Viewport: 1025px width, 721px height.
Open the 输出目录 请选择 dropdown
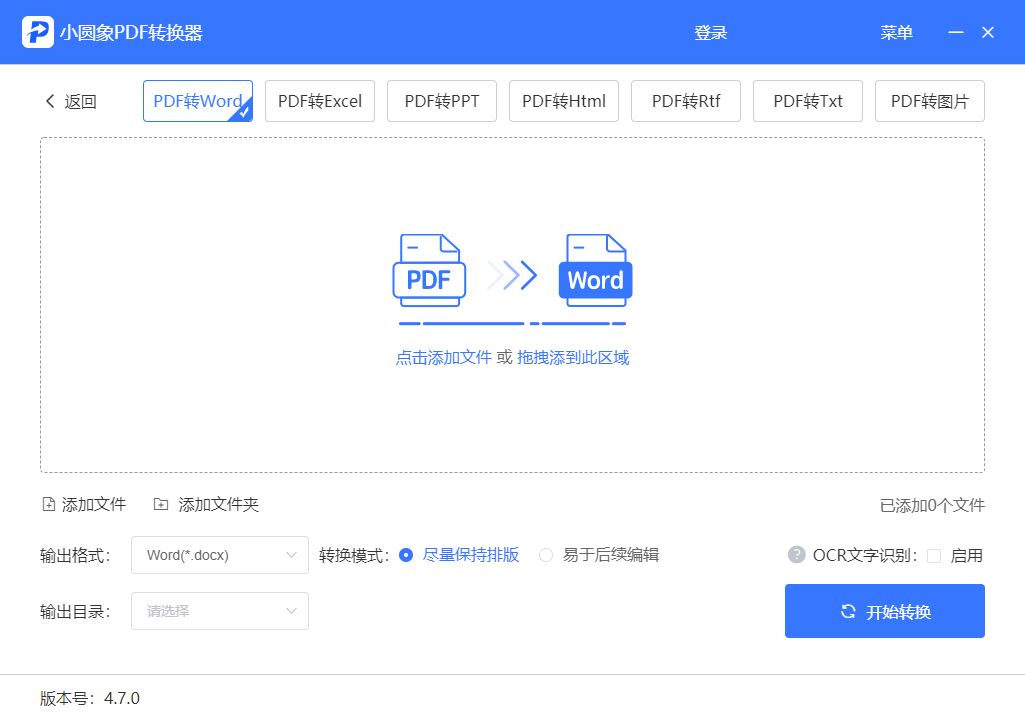220,611
